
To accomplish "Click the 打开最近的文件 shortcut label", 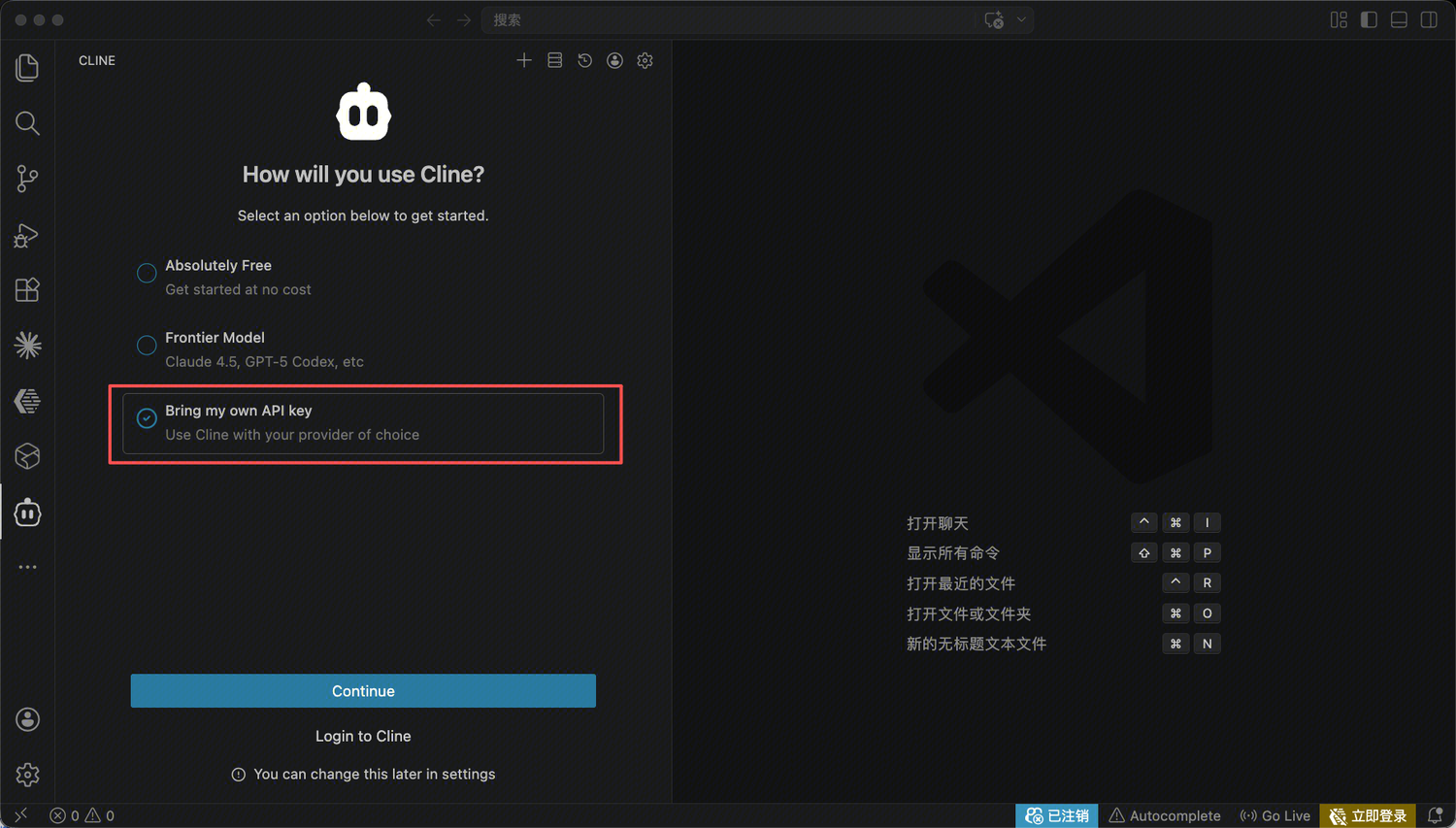I will pos(961,583).
